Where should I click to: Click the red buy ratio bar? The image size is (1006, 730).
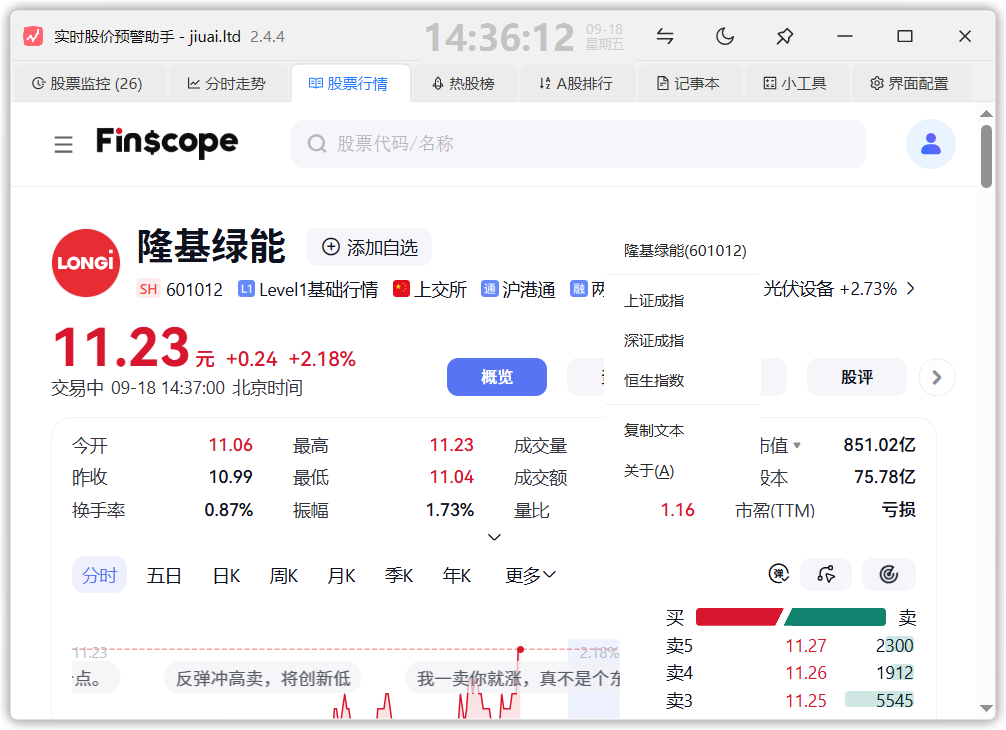pyautogui.click(x=738, y=617)
